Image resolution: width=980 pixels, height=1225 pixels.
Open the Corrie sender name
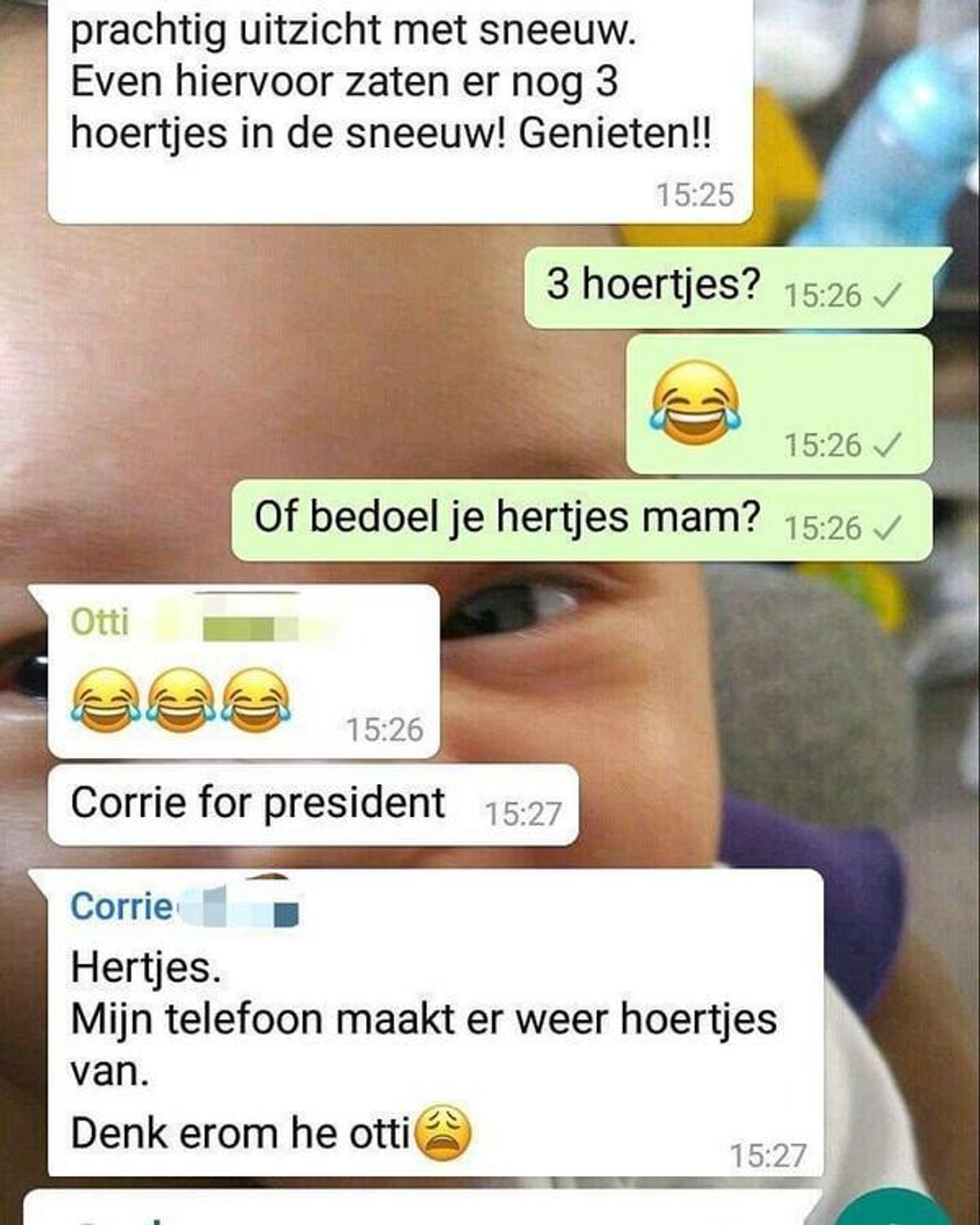point(121,906)
